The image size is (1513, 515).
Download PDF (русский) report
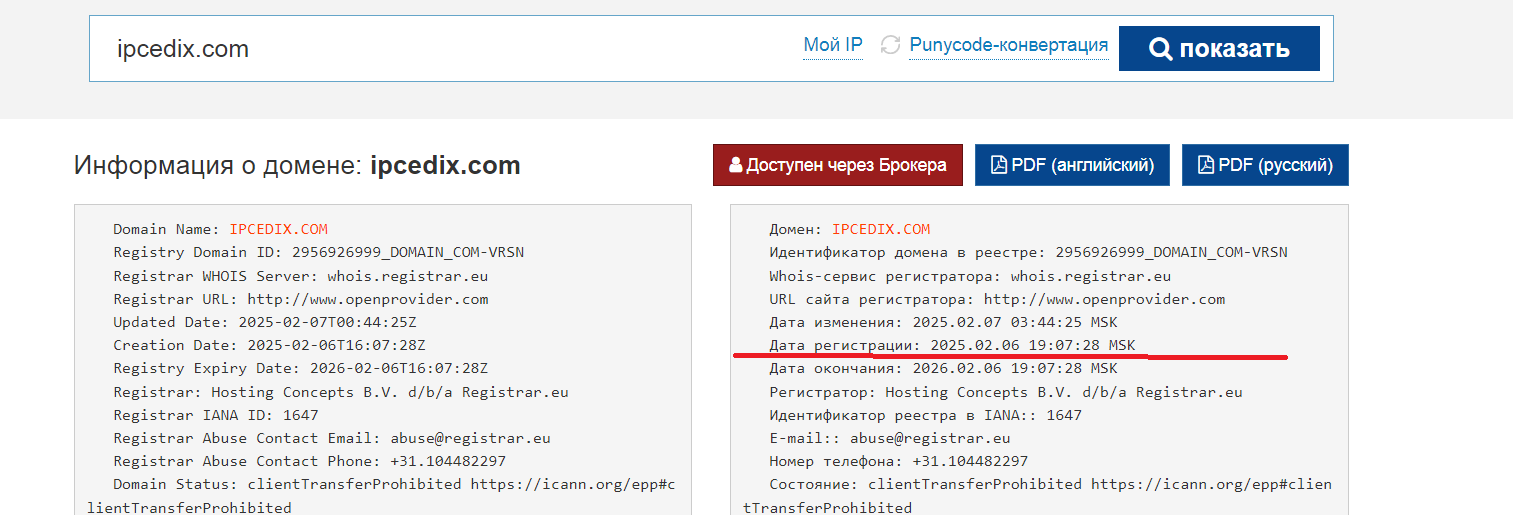(1265, 165)
